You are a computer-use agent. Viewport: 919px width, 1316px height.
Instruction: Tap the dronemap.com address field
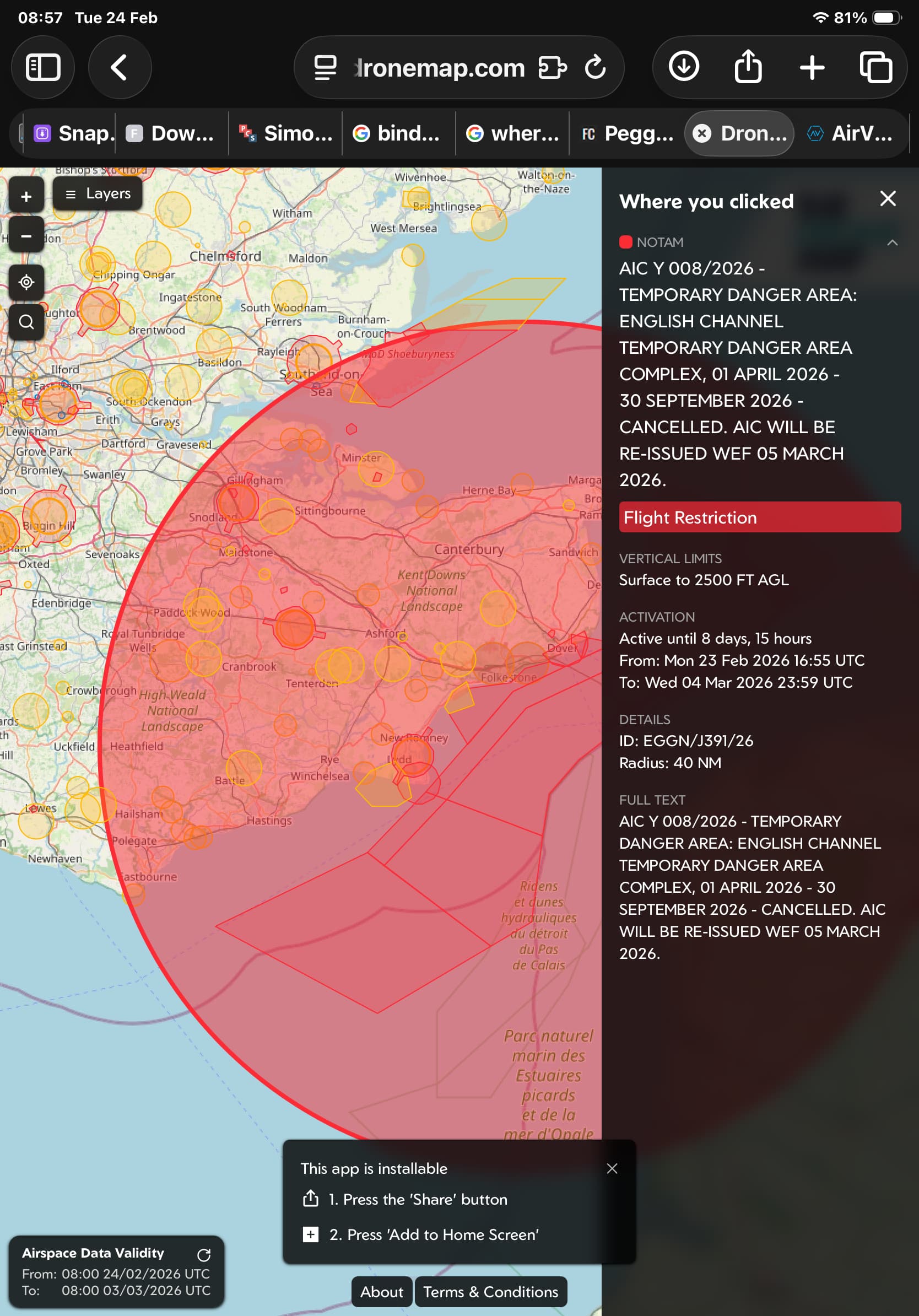(x=439, y=68)
